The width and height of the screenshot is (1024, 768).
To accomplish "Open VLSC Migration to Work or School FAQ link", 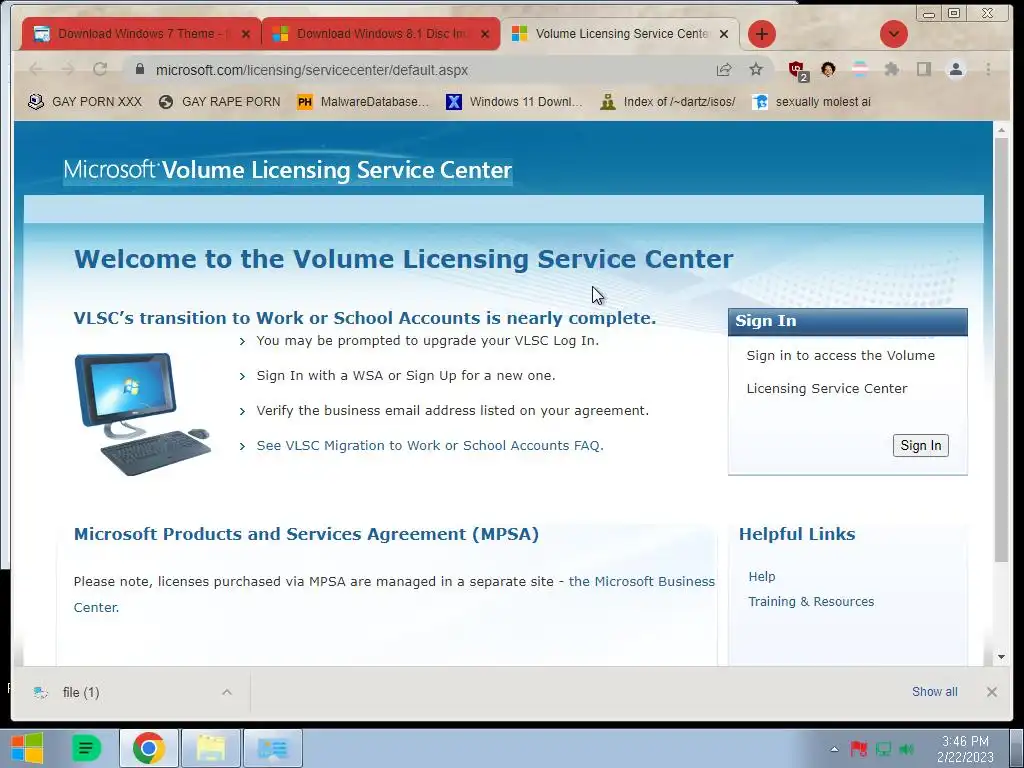I will tap(430, 445).
